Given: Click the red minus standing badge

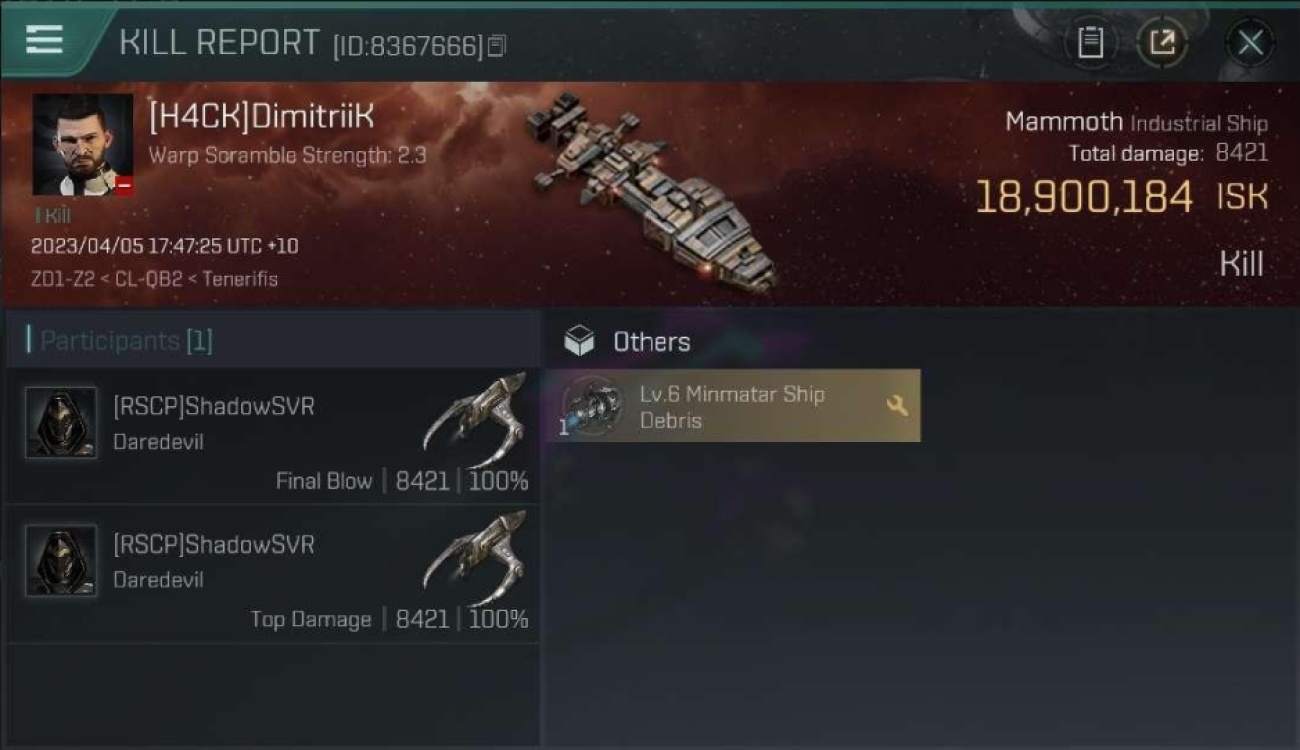Looking at the screenshot, I should click(124, 186).
